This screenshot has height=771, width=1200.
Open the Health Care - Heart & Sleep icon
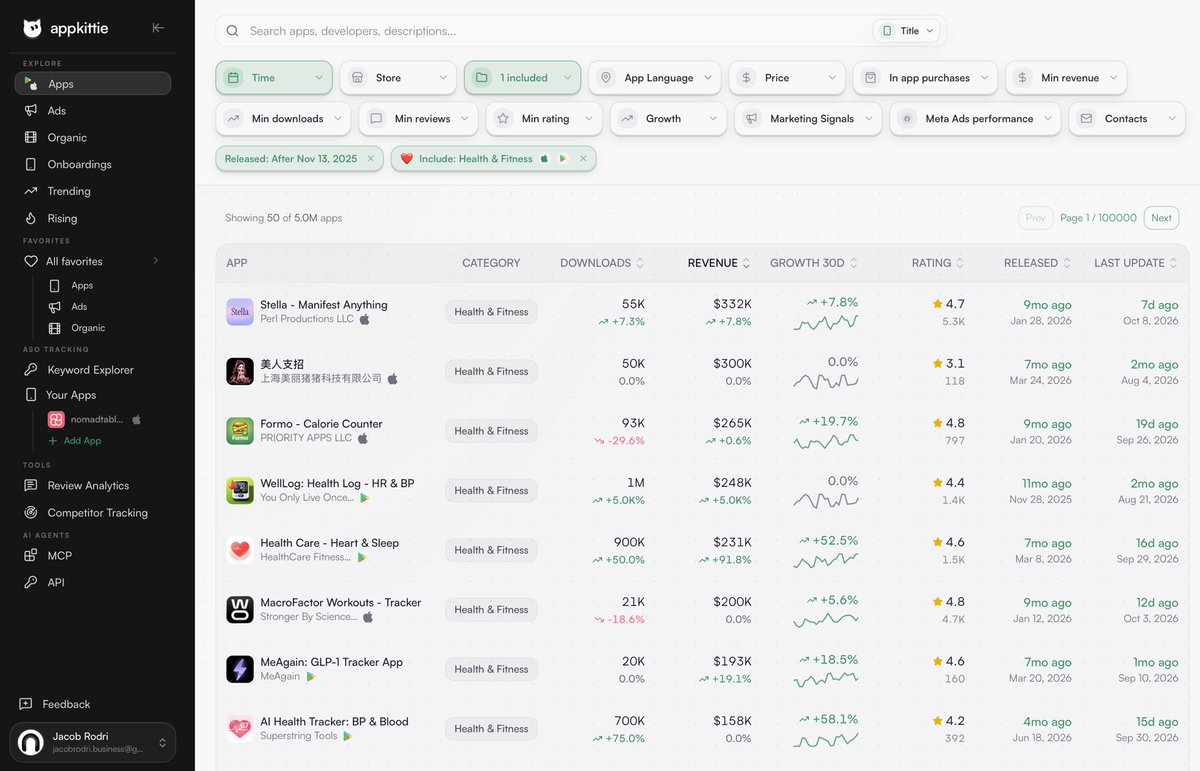pyautogui.click(x=240, y=550)
